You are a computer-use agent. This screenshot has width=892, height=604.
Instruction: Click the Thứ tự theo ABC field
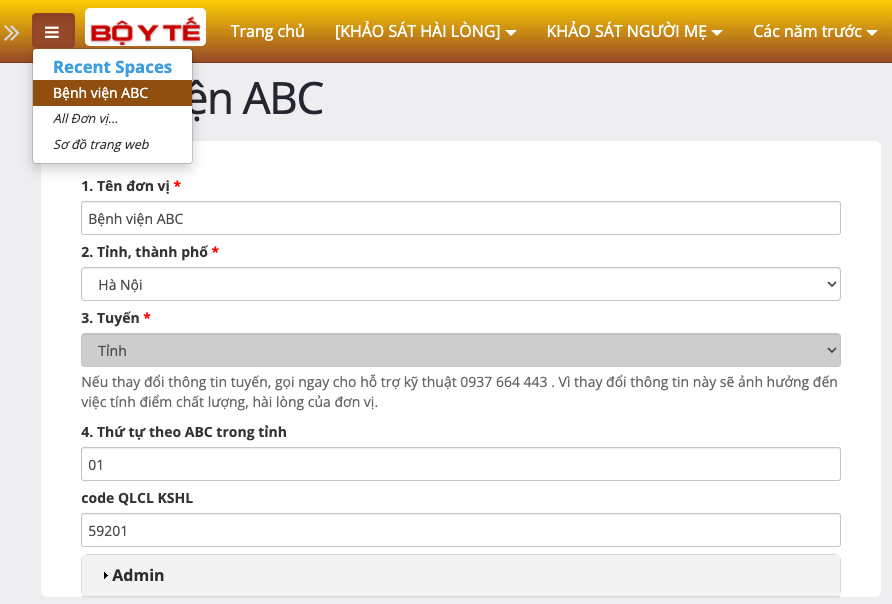point(460,464)
